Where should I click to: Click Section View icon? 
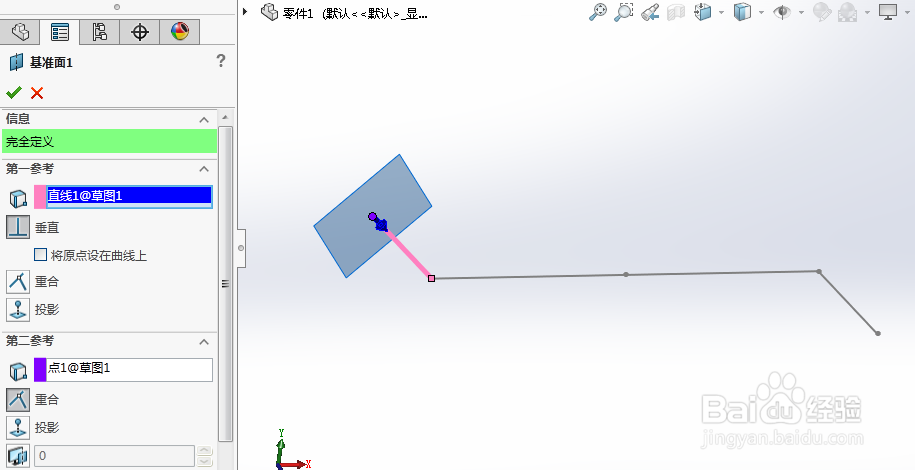coord(676,12)
